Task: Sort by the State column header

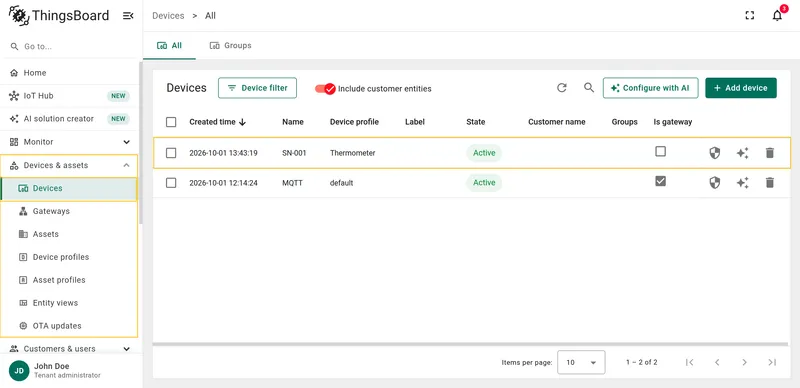Action: (x=476, y=122)
